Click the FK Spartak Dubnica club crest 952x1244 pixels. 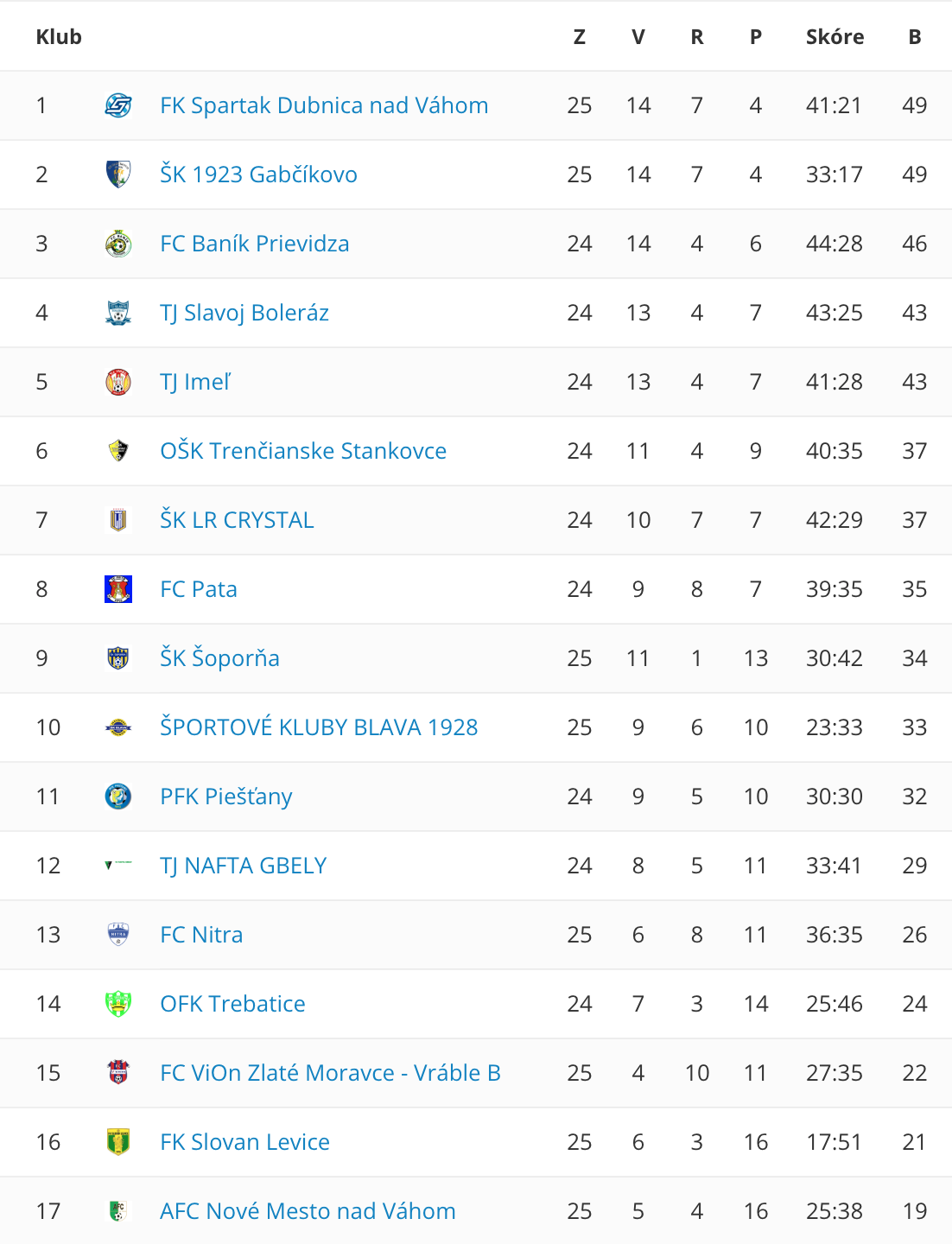coord(118,105)
